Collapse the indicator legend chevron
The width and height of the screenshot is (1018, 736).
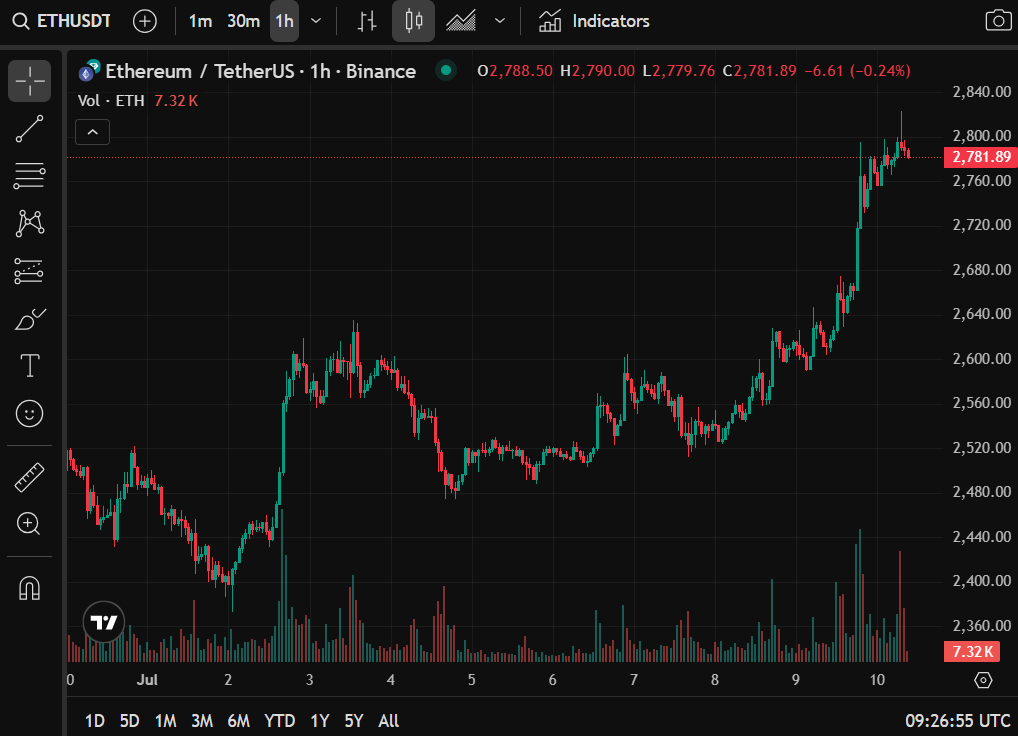pos(92,131)
